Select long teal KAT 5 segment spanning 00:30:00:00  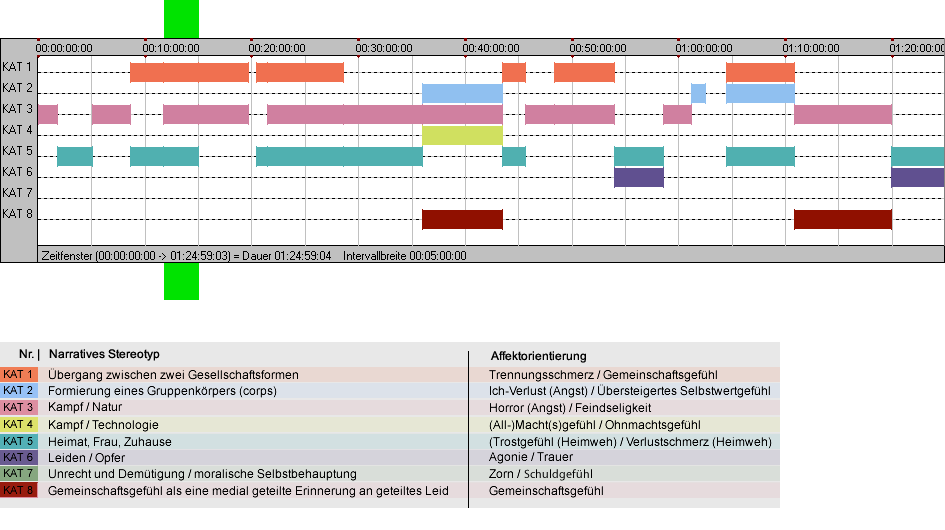tap(339, 157)
